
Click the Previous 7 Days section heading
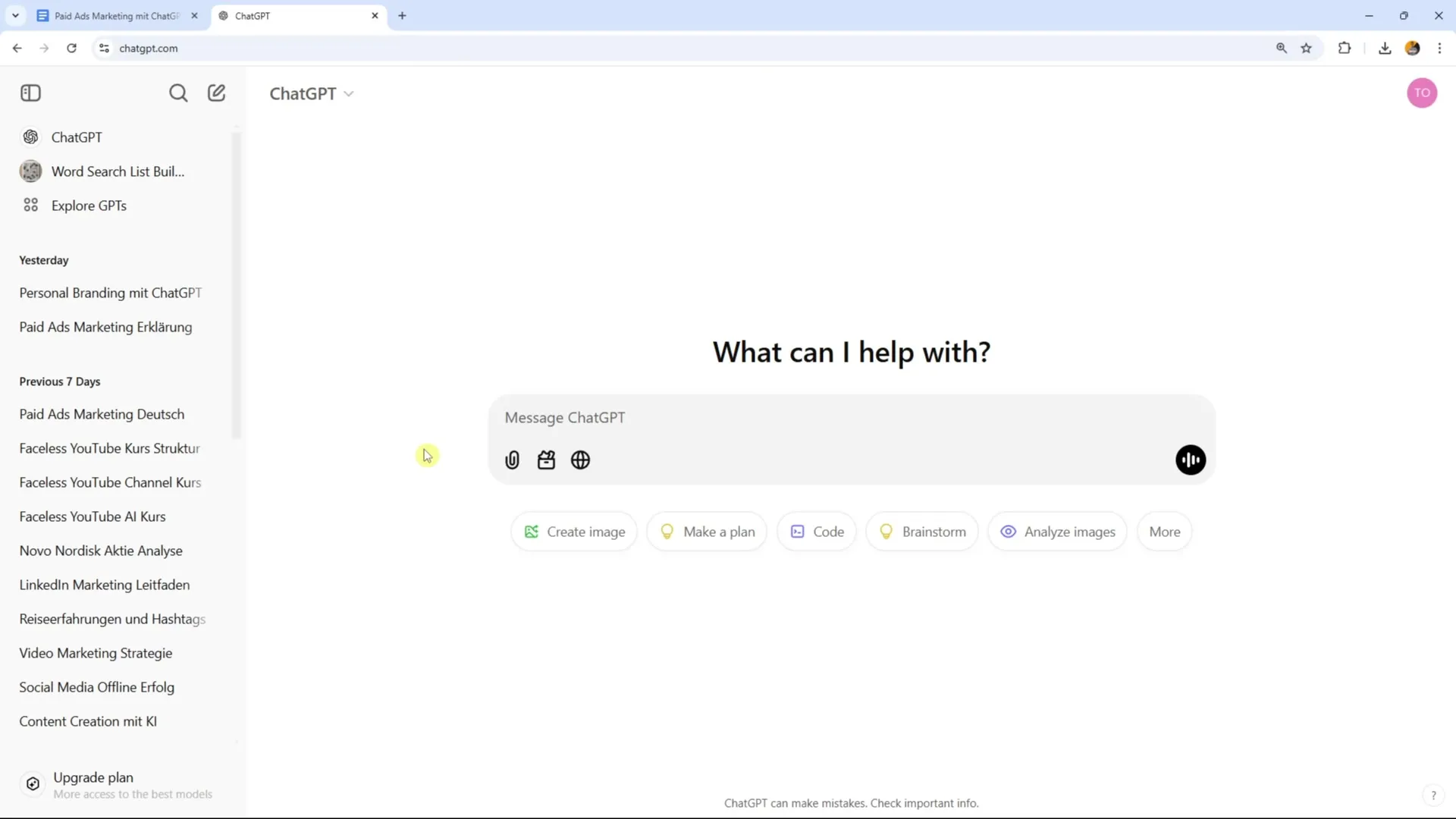click(60, 381)
